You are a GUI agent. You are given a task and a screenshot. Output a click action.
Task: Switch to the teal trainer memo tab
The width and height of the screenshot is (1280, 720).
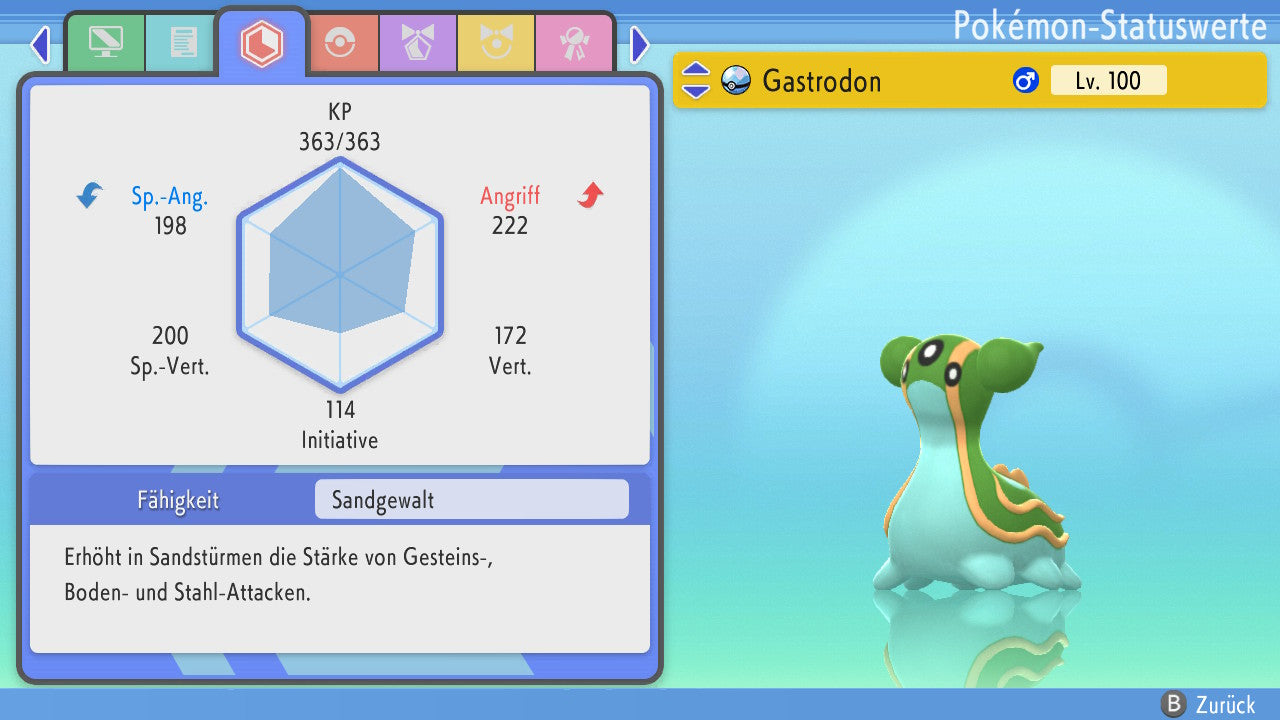click(183, 43)
